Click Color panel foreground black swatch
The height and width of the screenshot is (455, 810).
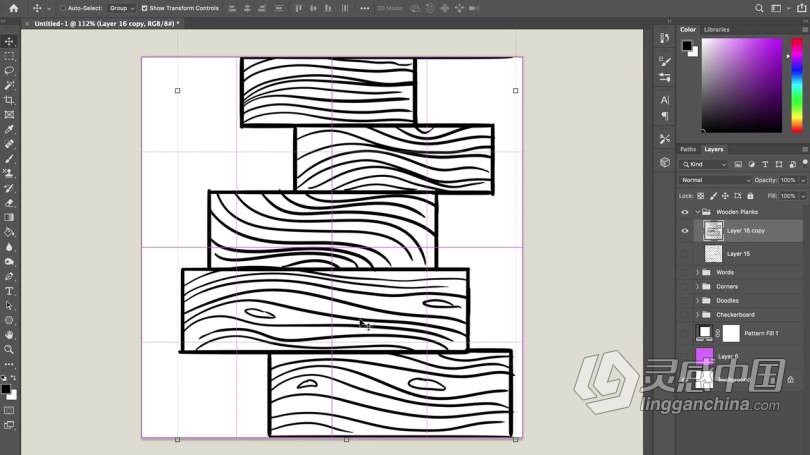click(x=687, y=45)
